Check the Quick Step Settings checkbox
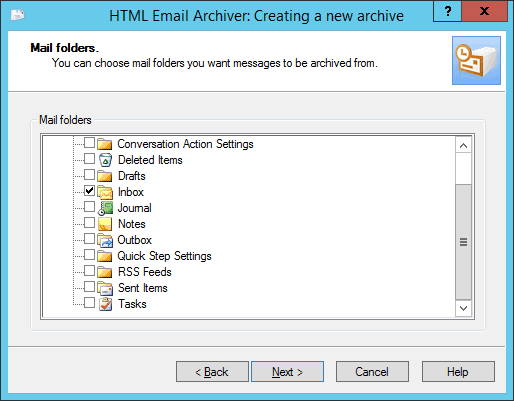This screenshot has height=401, width=514. click(x=89, y=255)
